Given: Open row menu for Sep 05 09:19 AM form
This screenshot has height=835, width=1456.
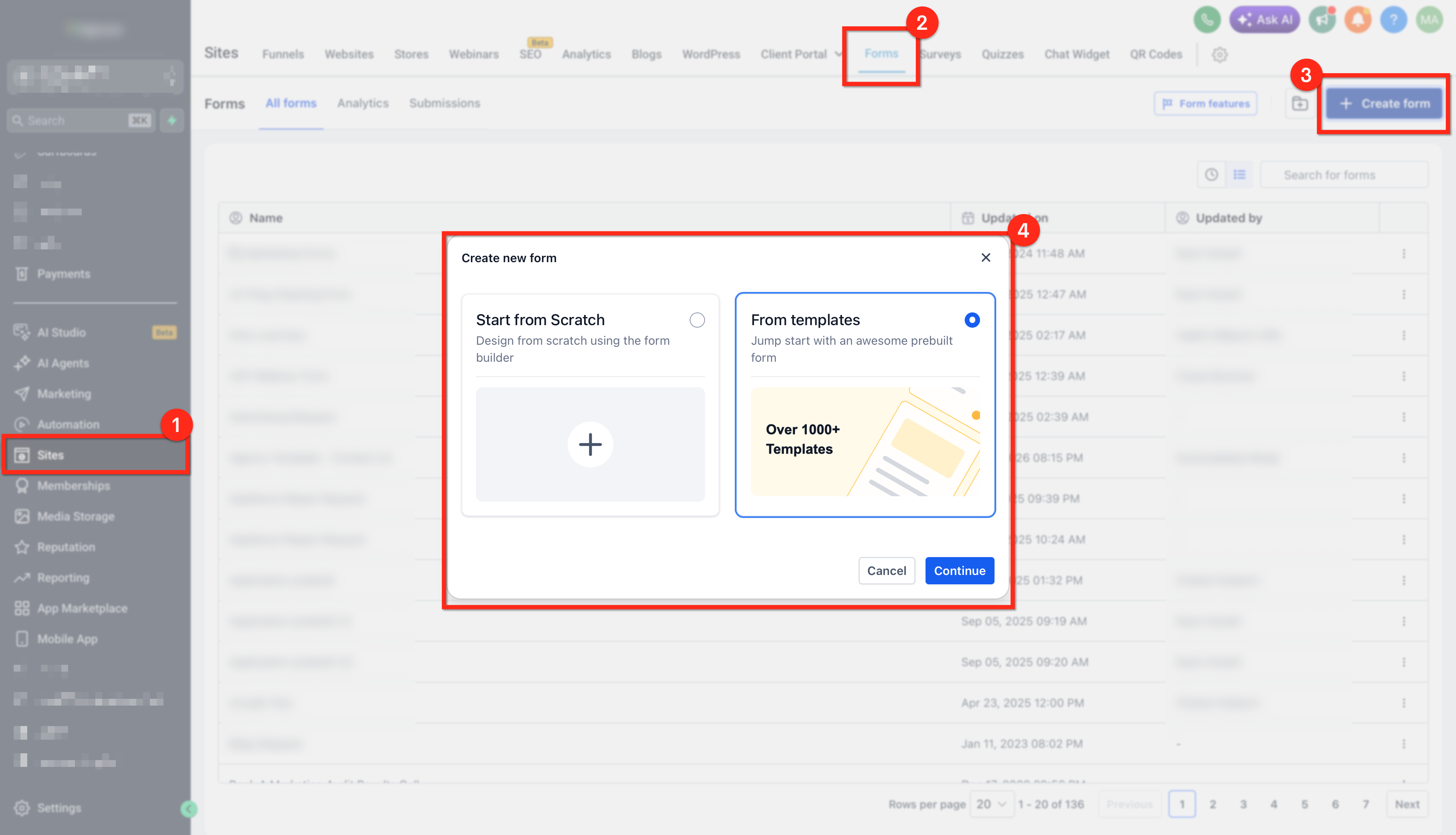Looking at the screenshot, I should (1404, 621).
